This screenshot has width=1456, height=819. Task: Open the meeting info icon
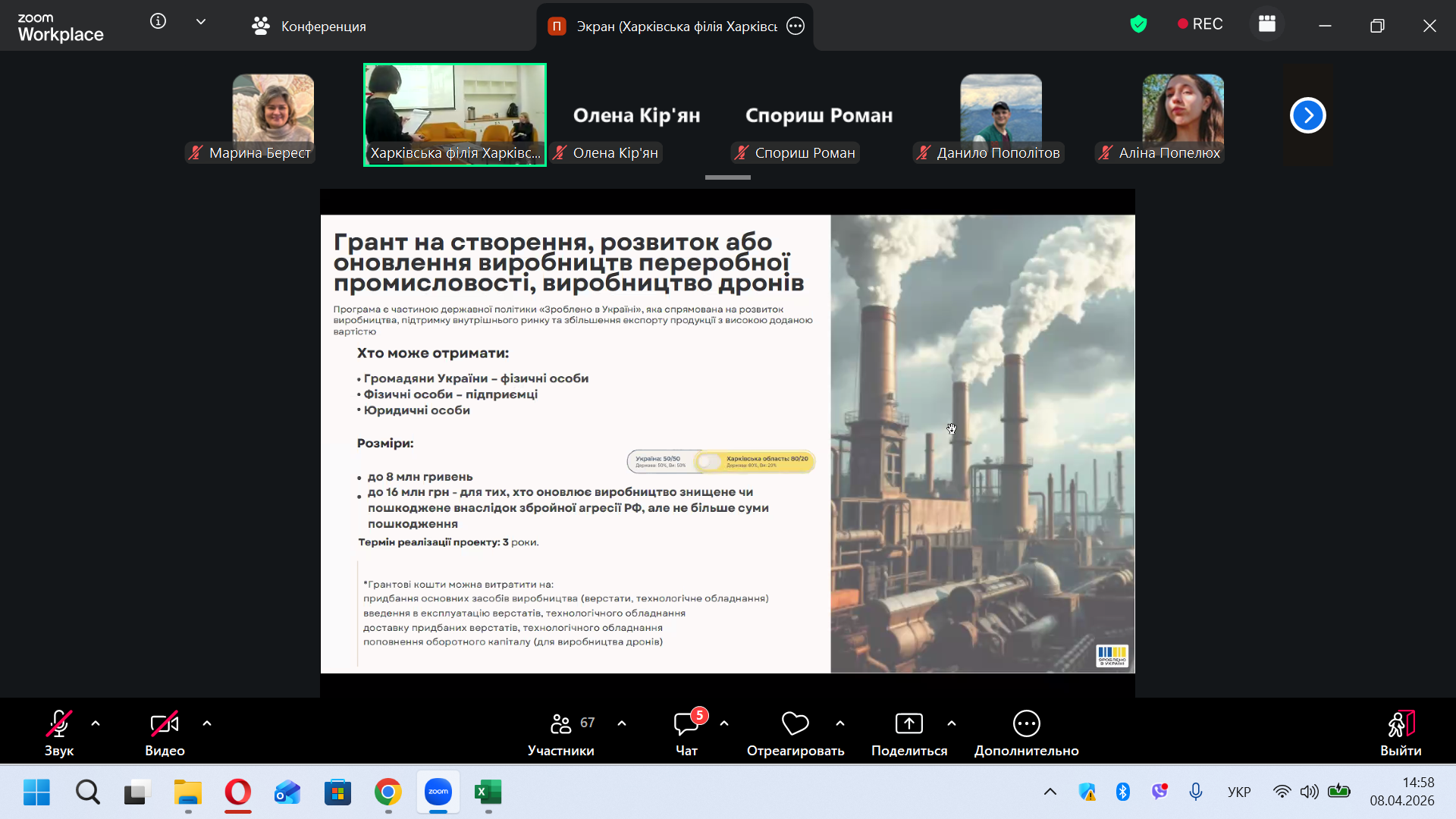tap(158, 22)
